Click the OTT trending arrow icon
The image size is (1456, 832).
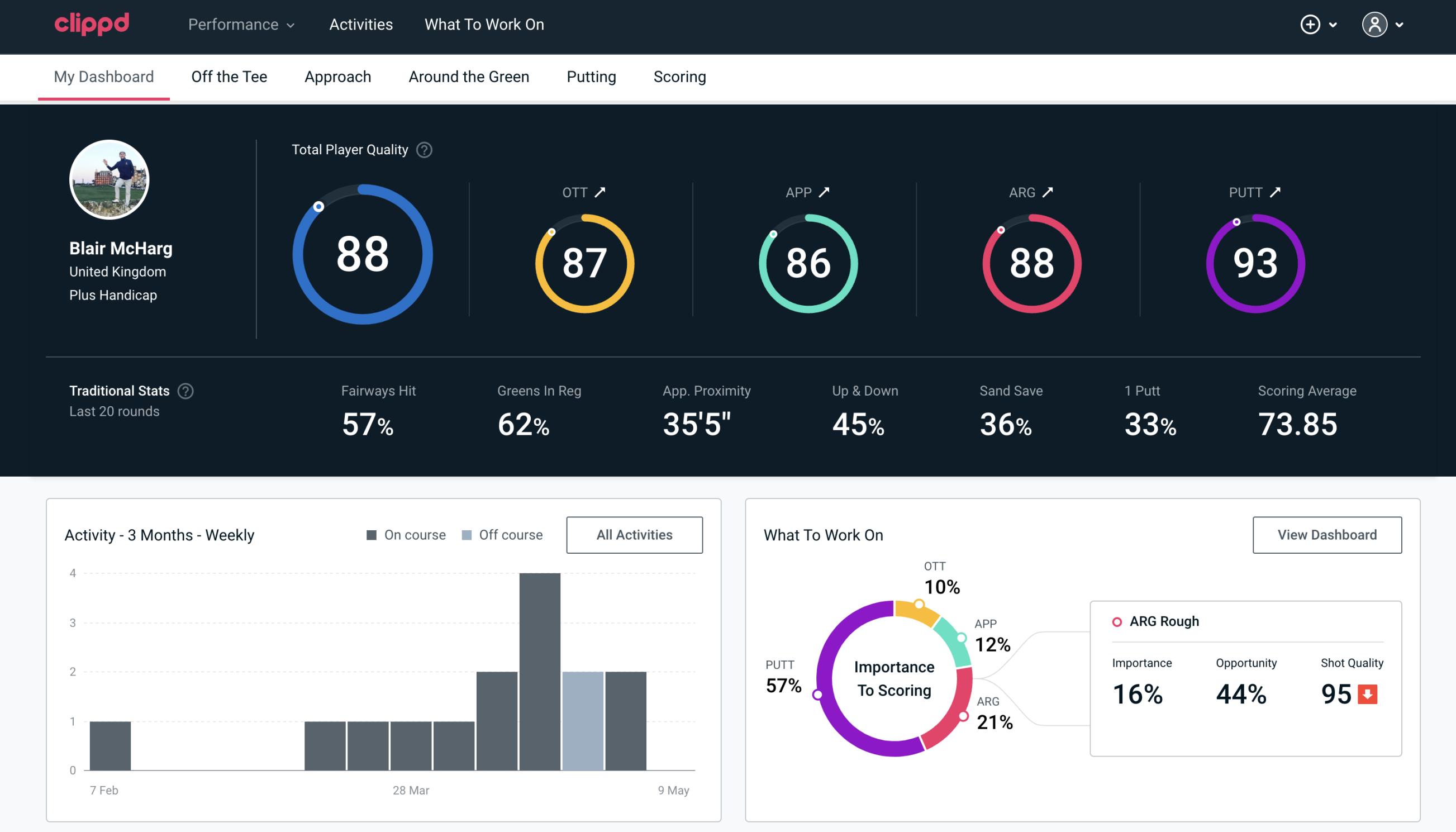[602, 192]
